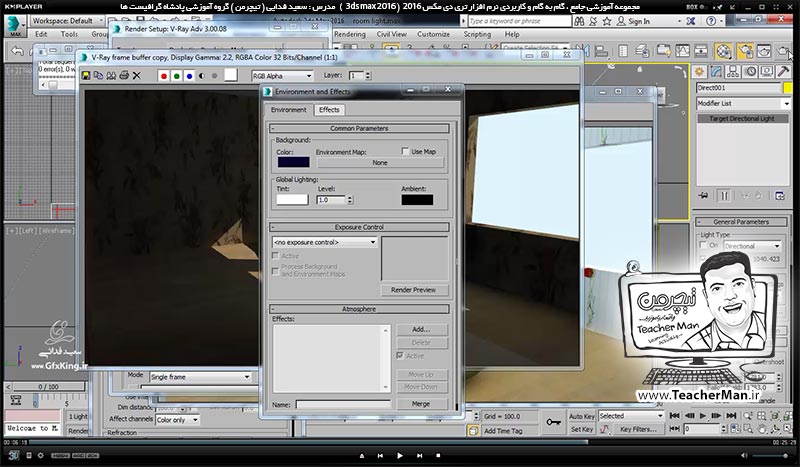Toggle red channel in frame buffer
Screen dimensions: 800x467
coord(164,76)
